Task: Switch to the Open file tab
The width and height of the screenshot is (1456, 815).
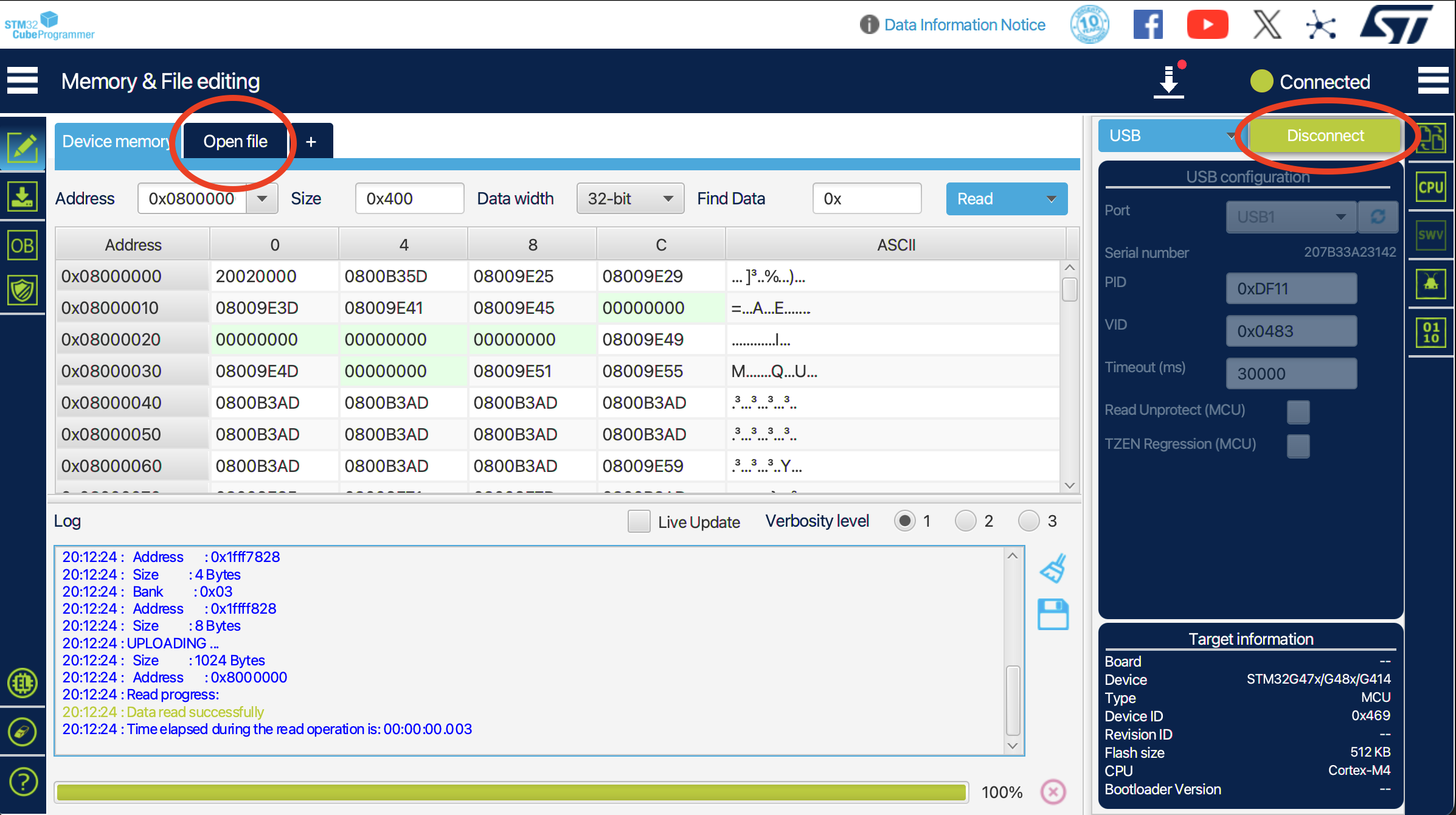Action: coord(235,142)
